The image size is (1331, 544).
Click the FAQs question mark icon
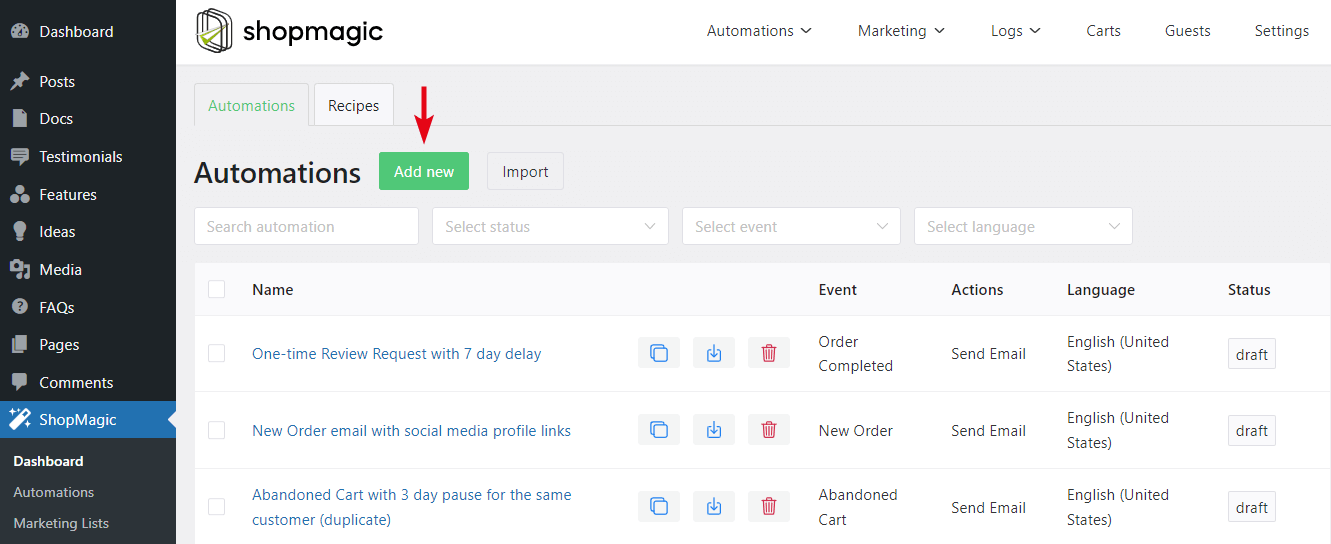coord(19,307)
